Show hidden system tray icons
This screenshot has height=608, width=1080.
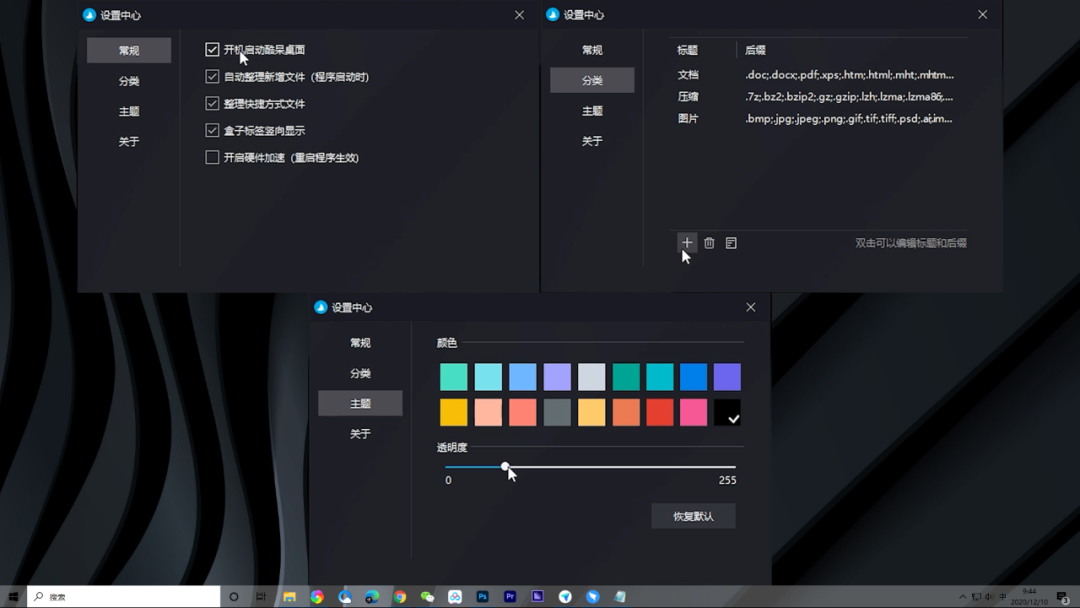[x=962, y=596]
